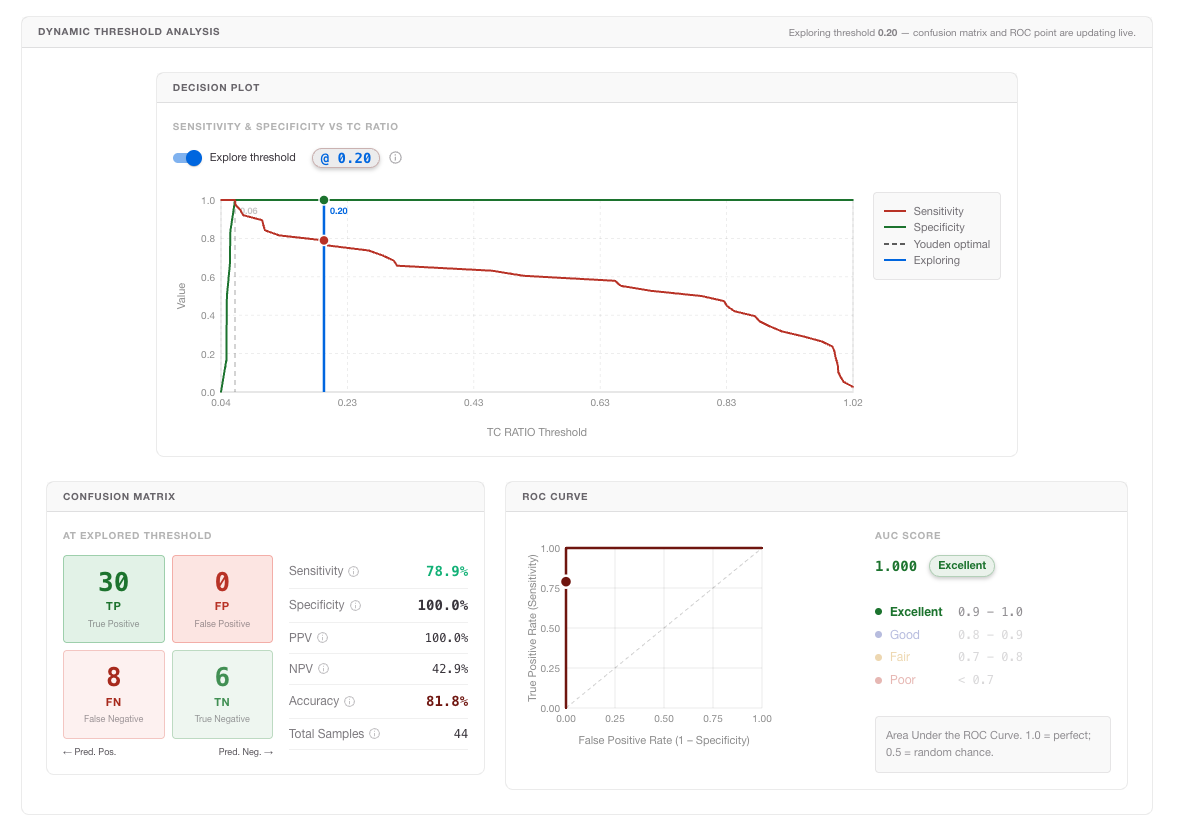Click the 0.20 label beside blue line
The image size is (1178, 836).
[x=339, y=211]
